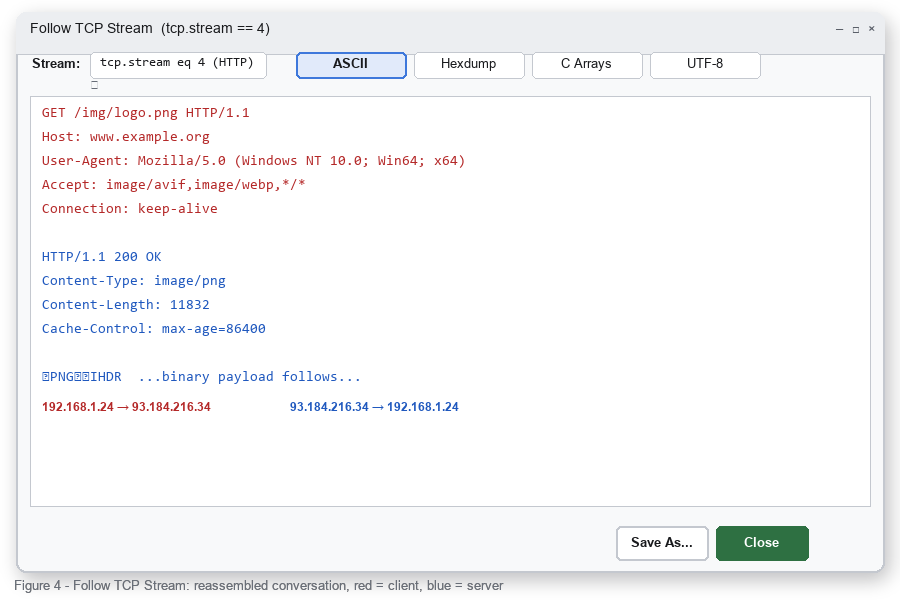This screenshot has height=600, width=900.
Task: Maximize the Follow TCP Stream window
Action: pyautogui.click(x=855, y=29)
